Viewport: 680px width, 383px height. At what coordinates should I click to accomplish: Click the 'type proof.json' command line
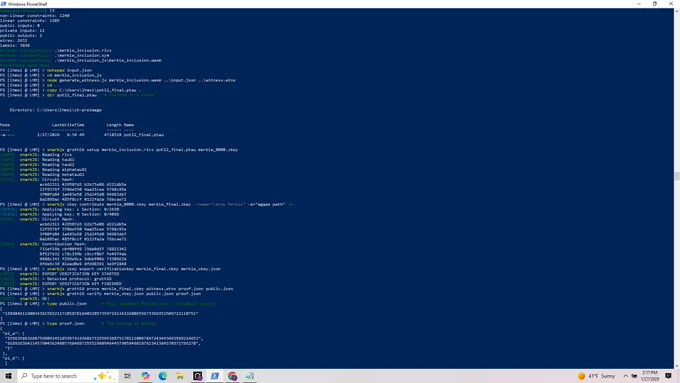[78, 324]
